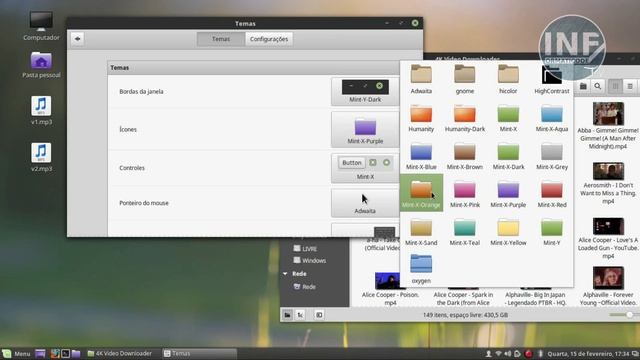This screenshot has width=640, height=360.
Task: Open Rede location in sidebar
Action: 305,287
